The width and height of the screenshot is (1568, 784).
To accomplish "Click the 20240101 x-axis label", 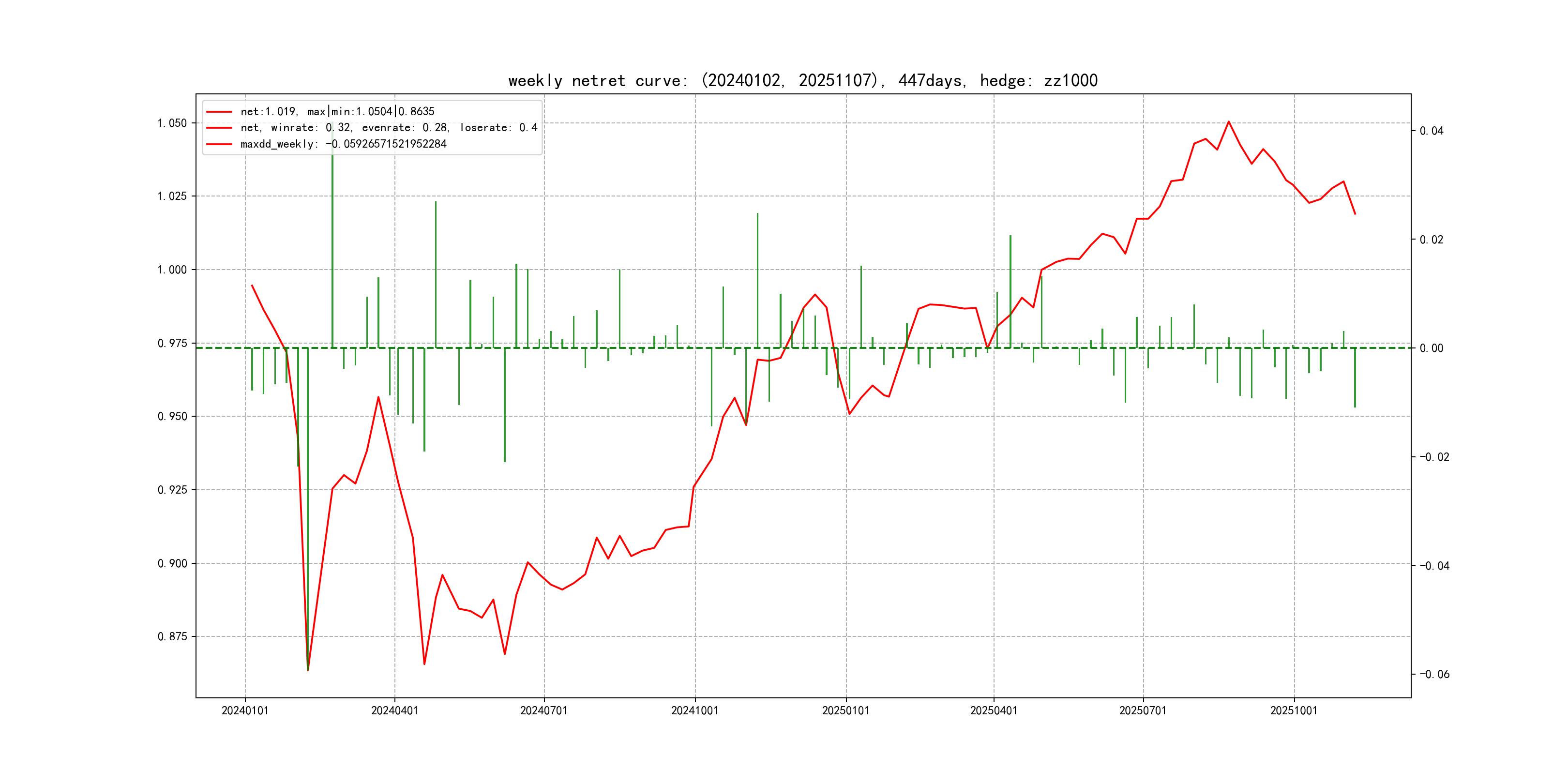I will click(245, 710).
